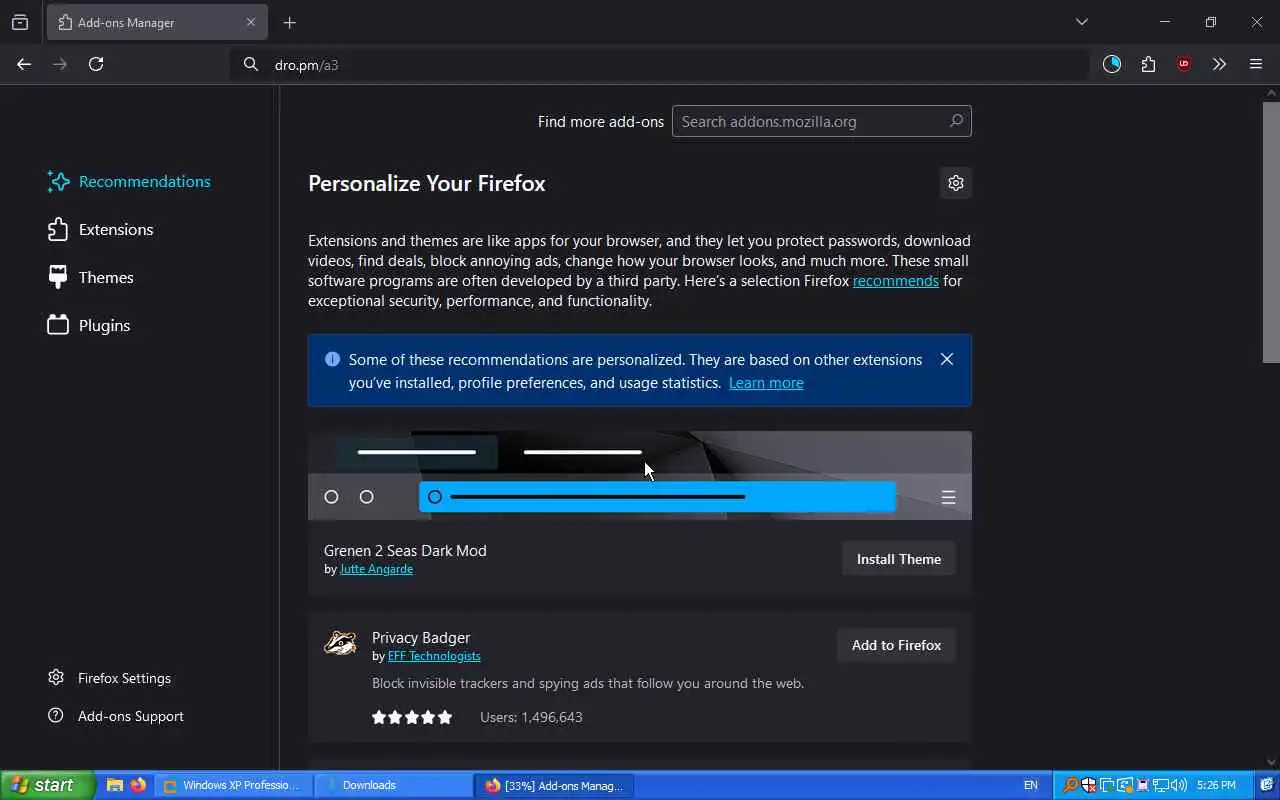The width and height of the screenshot is (1280, 800).
Task: Click the forward navigation arrow
Action: point(60,64)
